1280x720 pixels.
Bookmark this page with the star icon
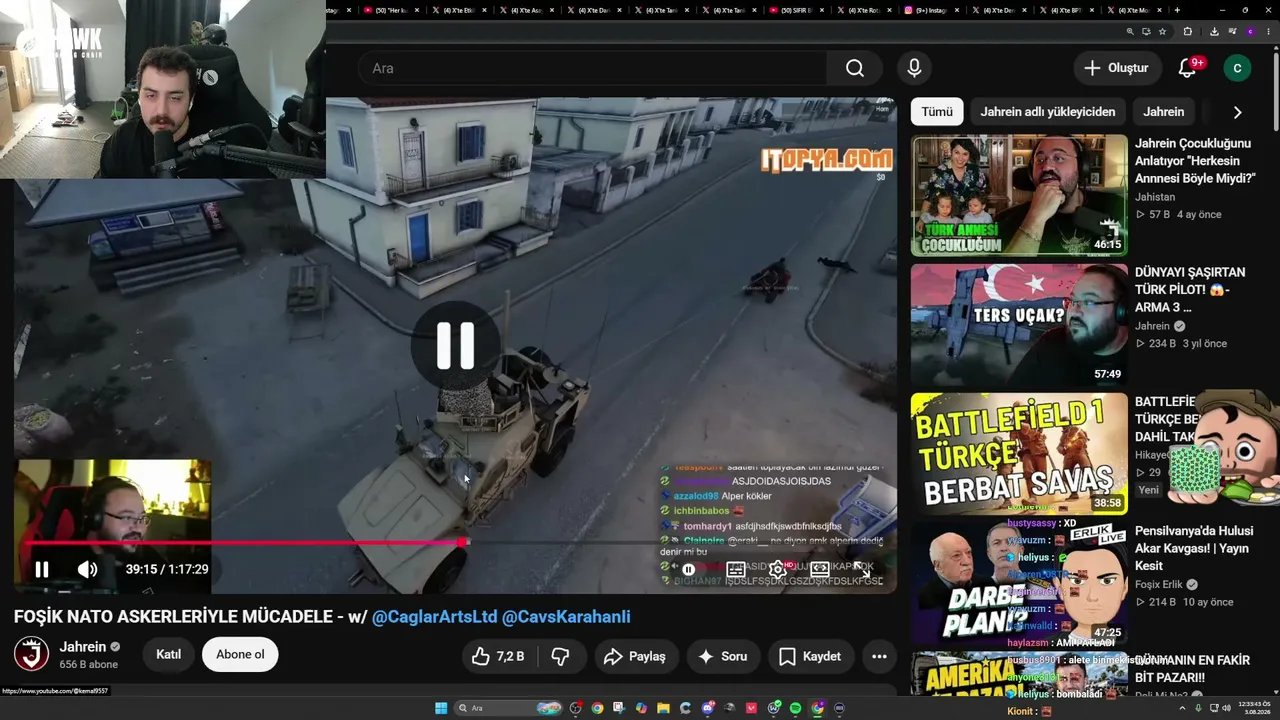click(x=1162, y=31)
